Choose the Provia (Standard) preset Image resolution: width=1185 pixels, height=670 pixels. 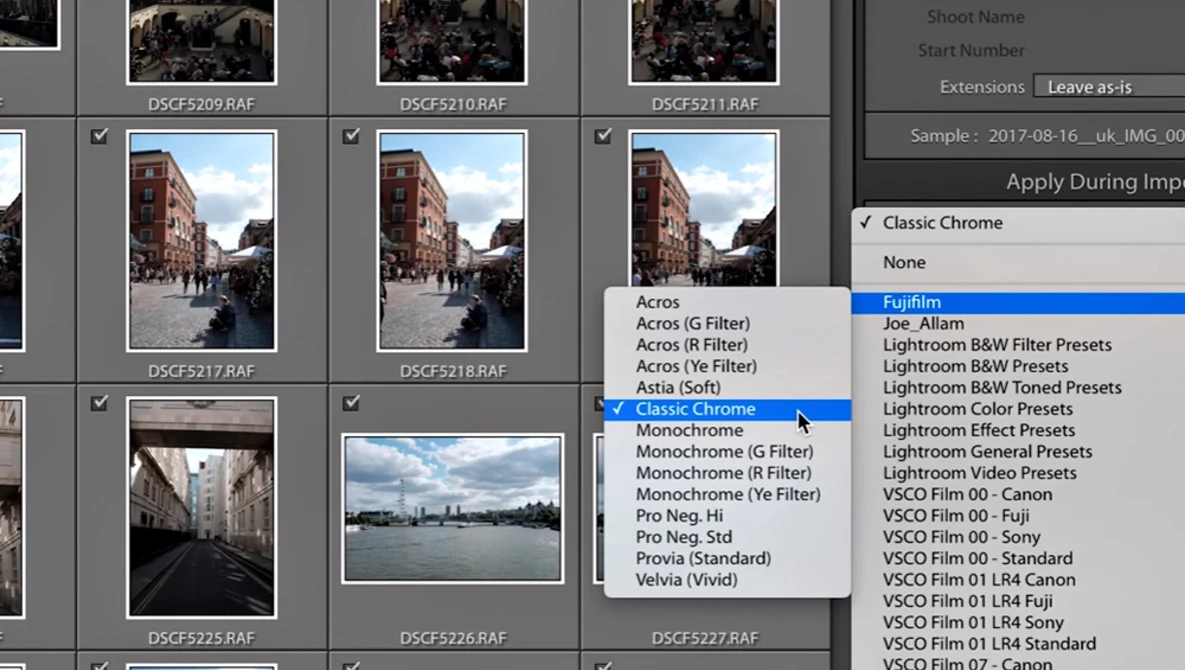coord(727,558)
